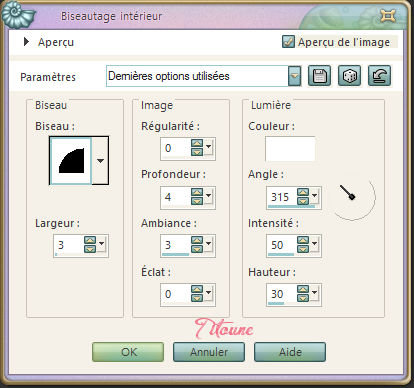Click the light angle dial control
The height and width of the screenshot is (388, 414).
tap(353, 197)
